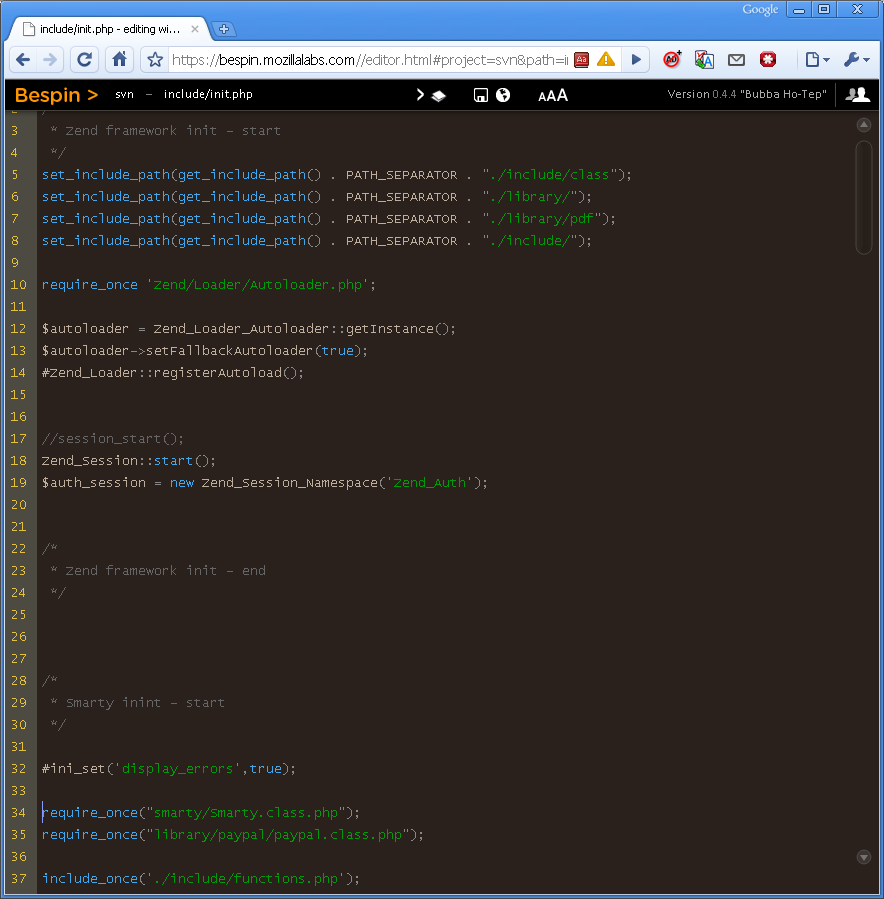The height and width of the screenshot is (899, 884).
Task: Open the red ad-blocker extension icon
Action: (672, 59)
